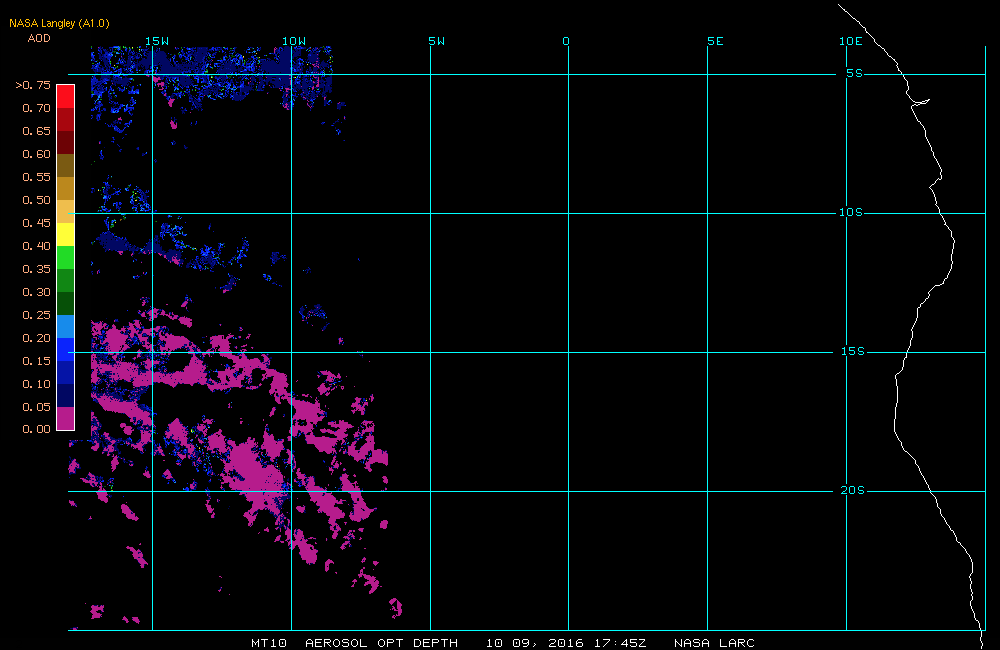Click the 0.10 legend value text
This screenshot has height=650, width=1000.
(36, 384)
